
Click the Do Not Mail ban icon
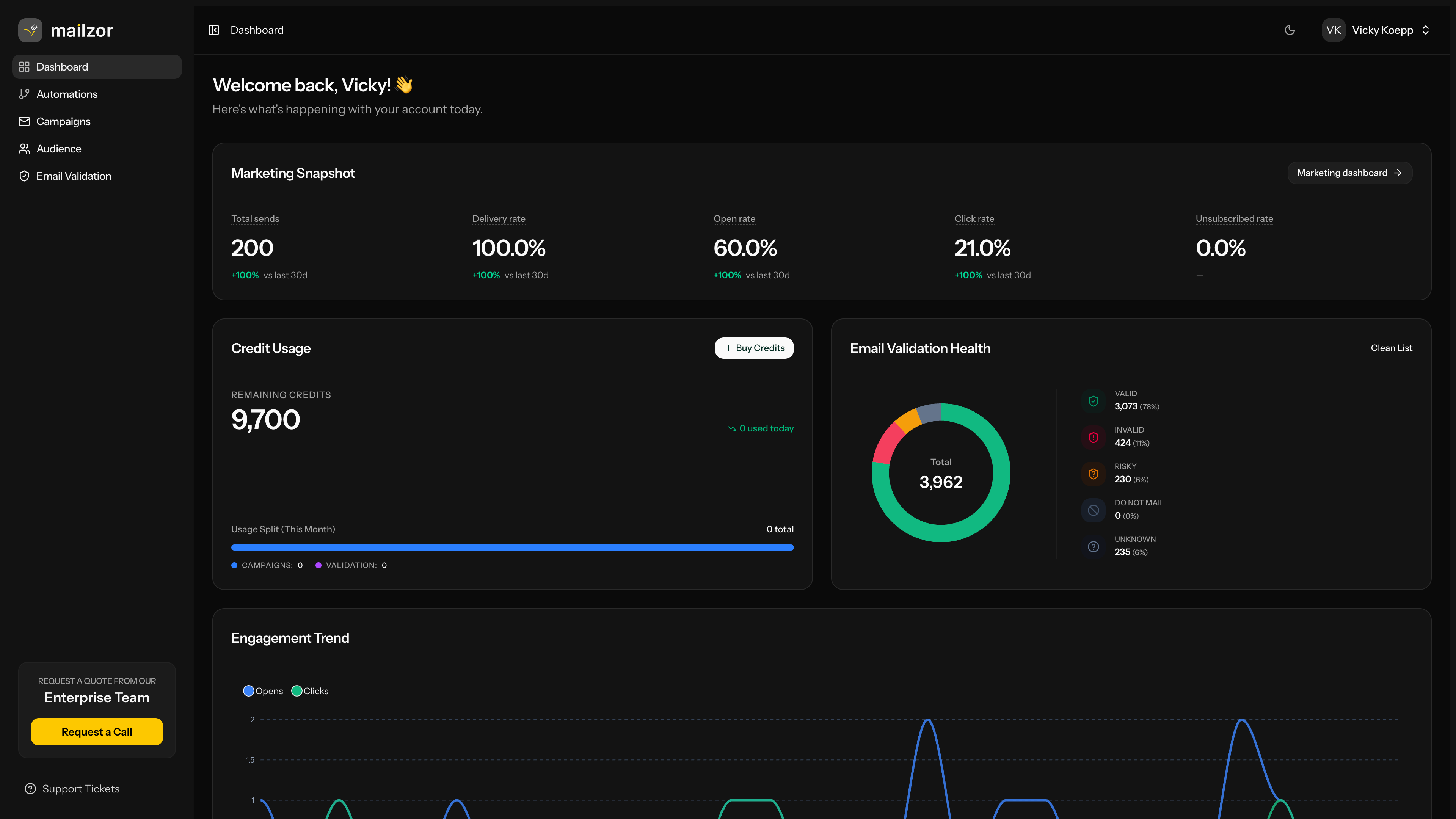pos(1094,510)
